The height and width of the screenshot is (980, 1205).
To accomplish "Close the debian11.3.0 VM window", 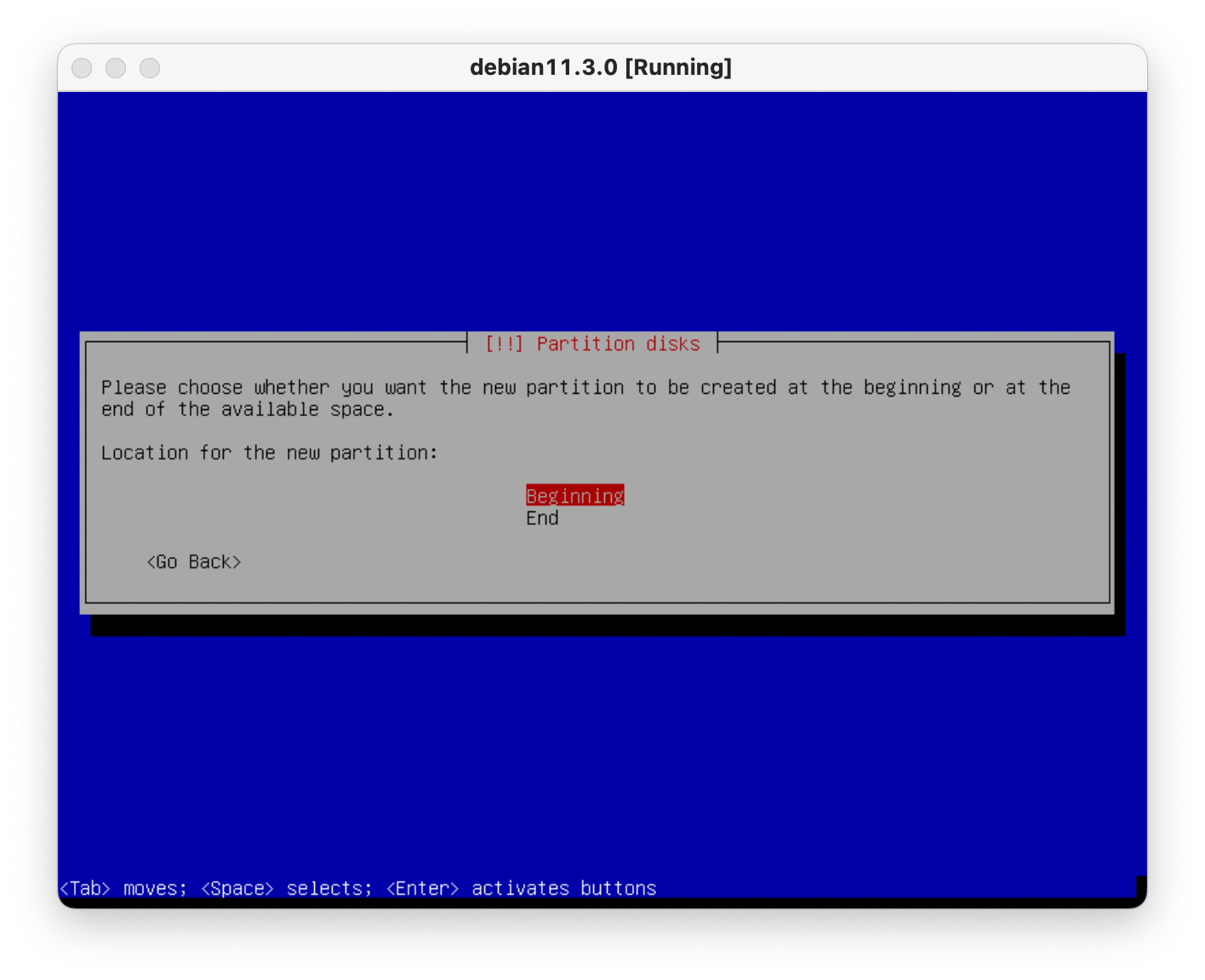I will (x=82, y=68).
